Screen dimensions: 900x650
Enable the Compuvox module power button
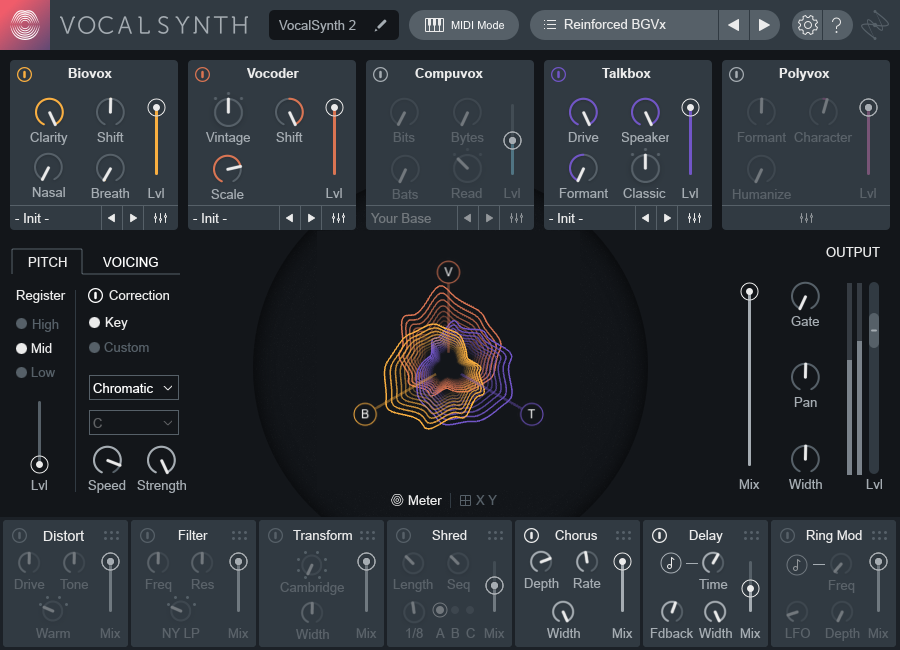[x=381, y=74]
